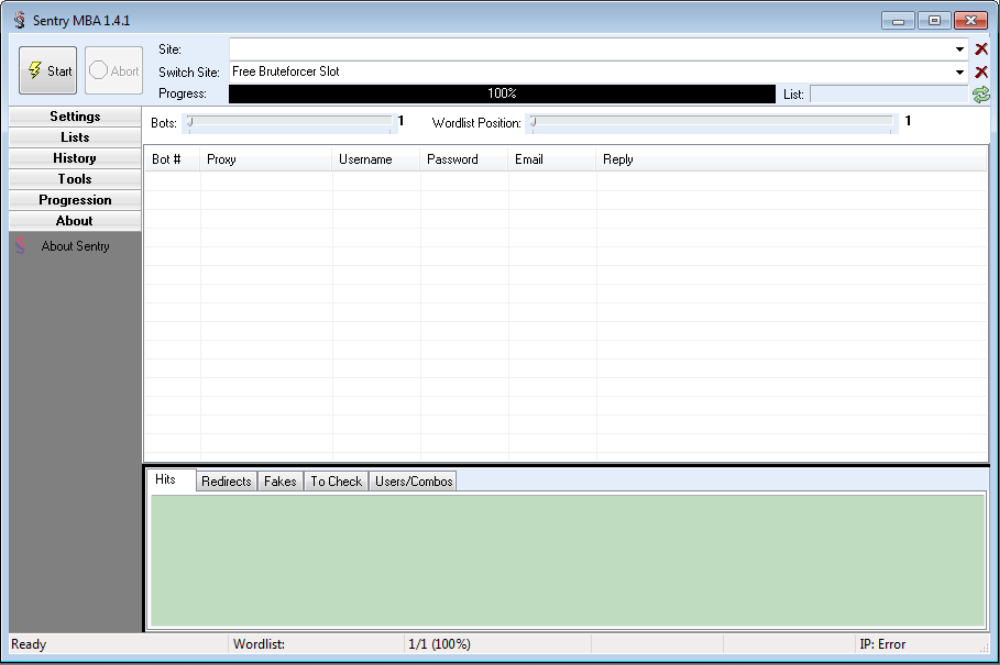Click the Bots slider handle
Viewport: 1000px width, 665px height.
pos(190,122)
